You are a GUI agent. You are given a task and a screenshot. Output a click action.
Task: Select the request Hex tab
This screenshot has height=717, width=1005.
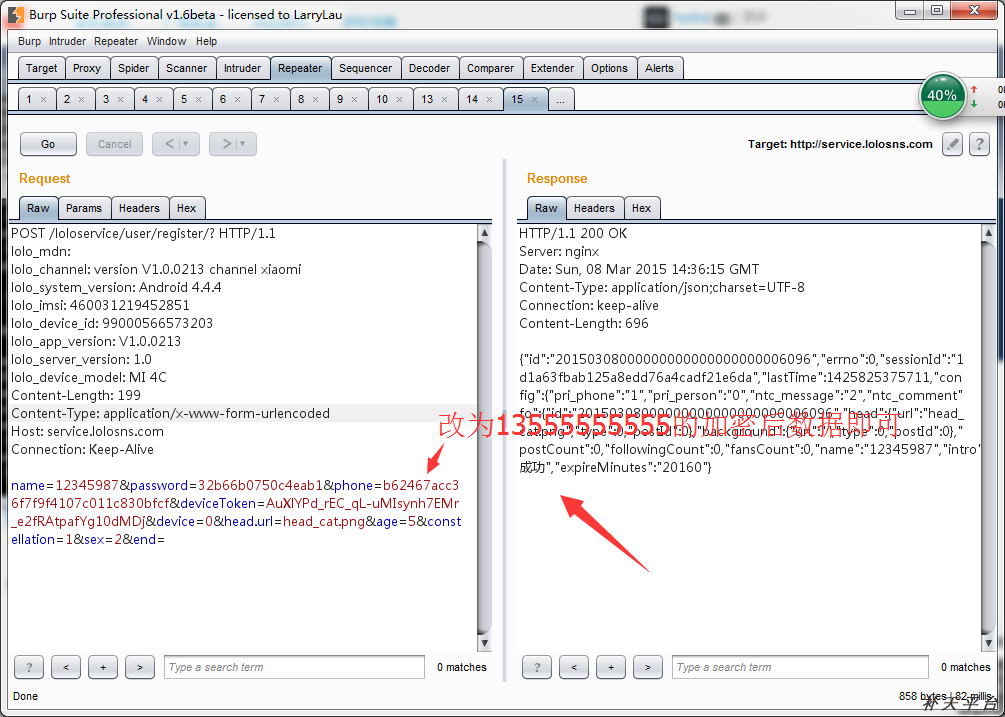(187, 208)
